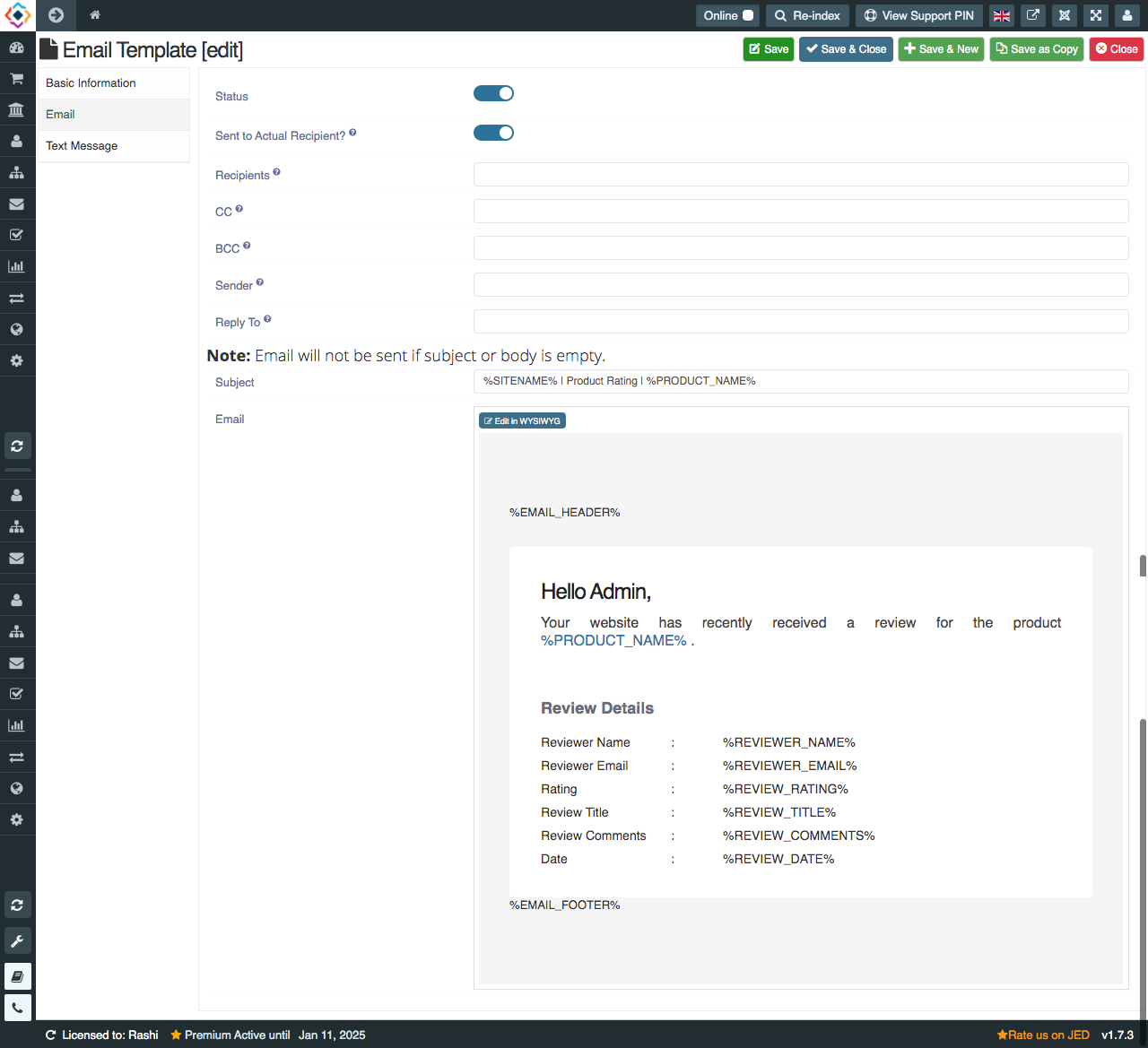Go to home via the house icon

(95, 15)
